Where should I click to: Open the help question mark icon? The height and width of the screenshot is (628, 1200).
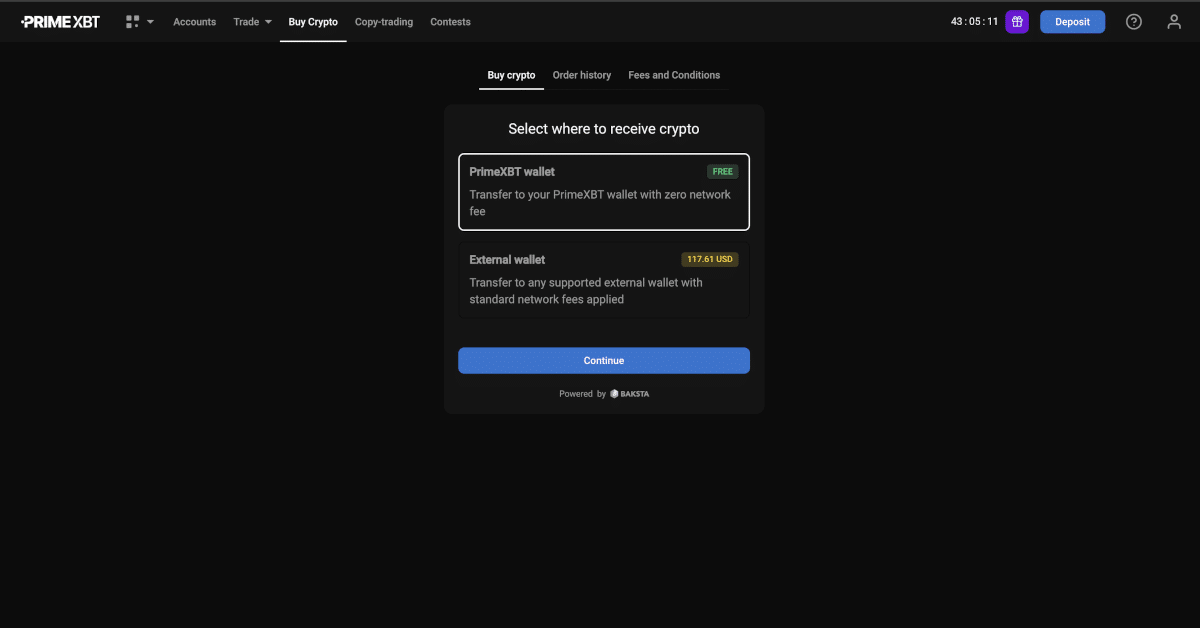tap(1134, 22)
